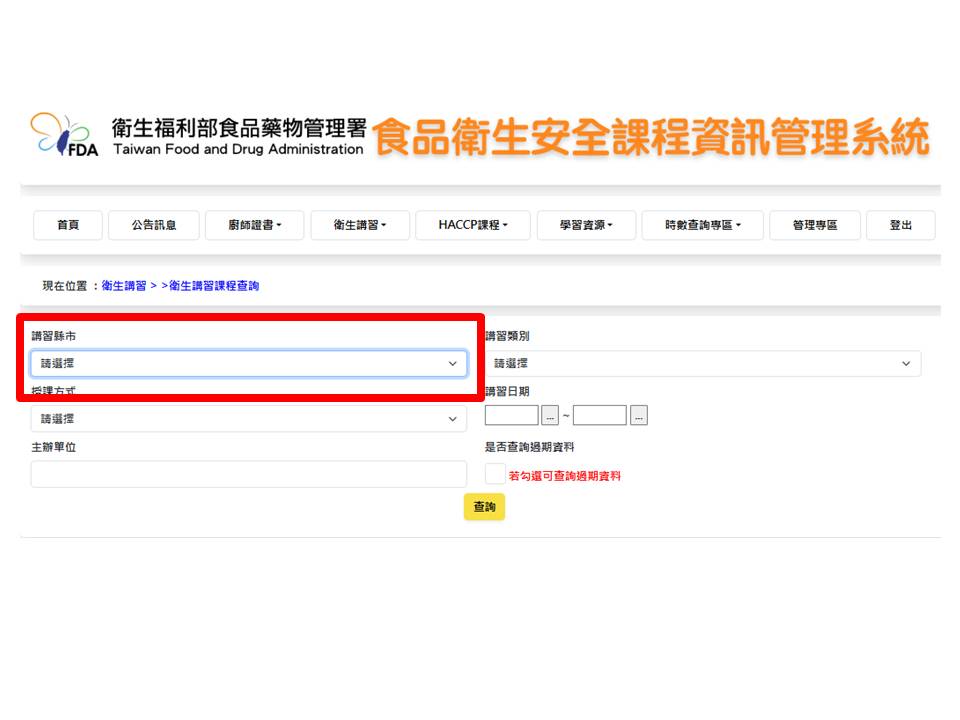Screen dimensions: 960x720
Task: Expand the 講習縣市 dropdown
Action: [248, 364]
